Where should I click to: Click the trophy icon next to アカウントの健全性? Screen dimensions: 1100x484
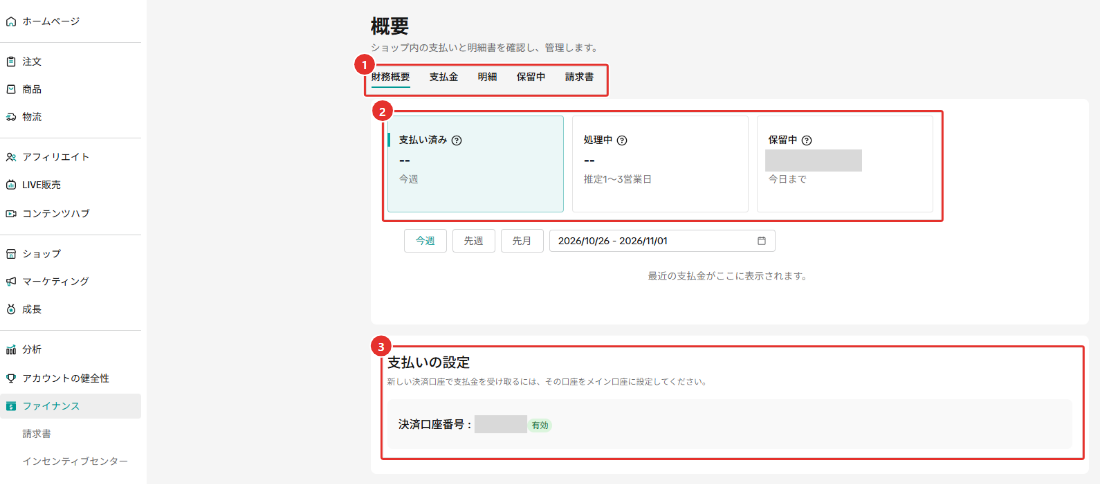coord(11,378)
